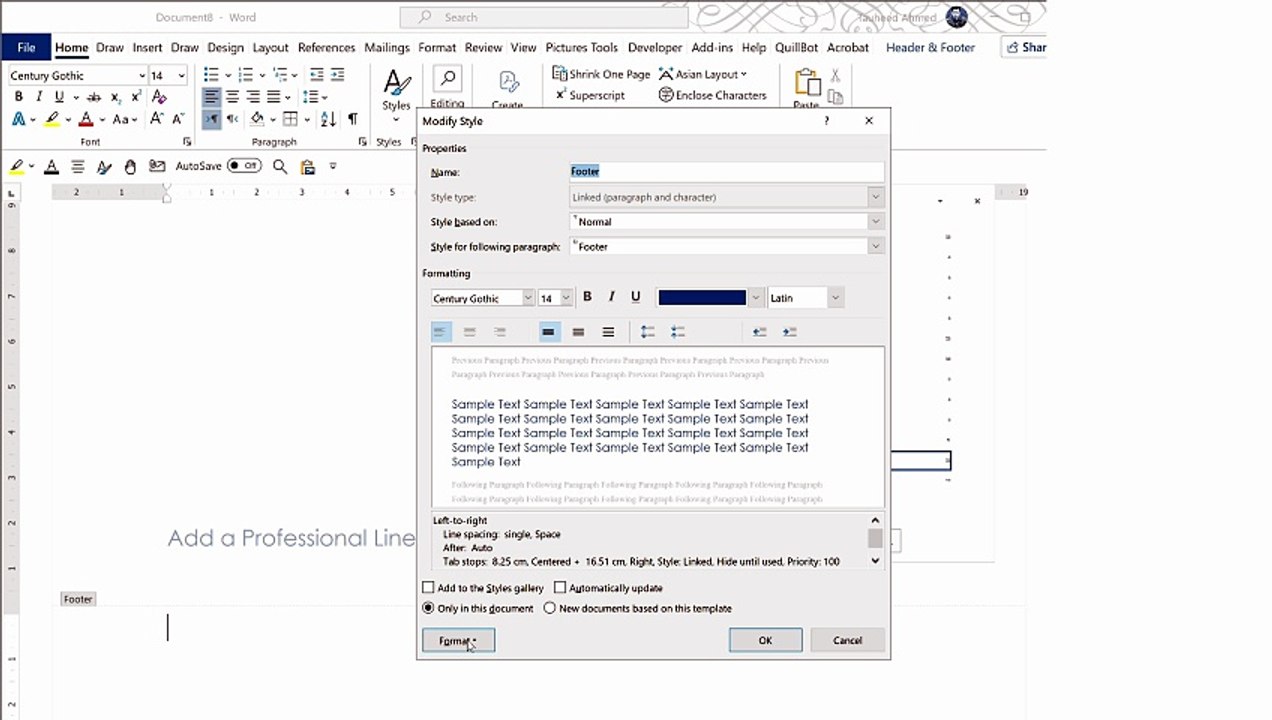
Task: Click OK in Modify Style dialog
Action: (x=765, y=640)
